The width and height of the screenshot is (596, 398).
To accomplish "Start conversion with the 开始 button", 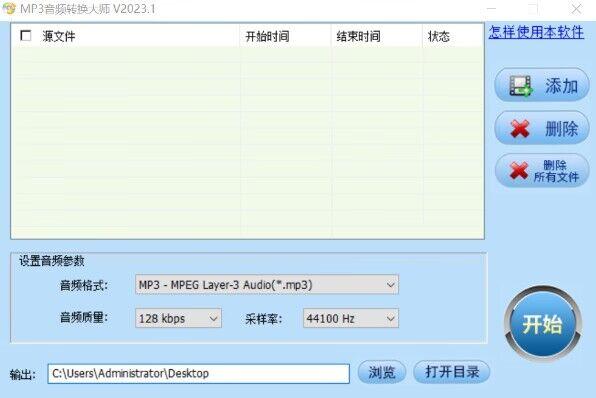I will (x=542, y=323).
